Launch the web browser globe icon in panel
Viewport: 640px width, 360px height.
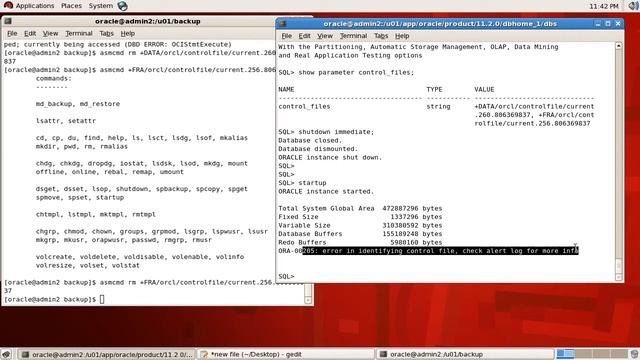122,6
